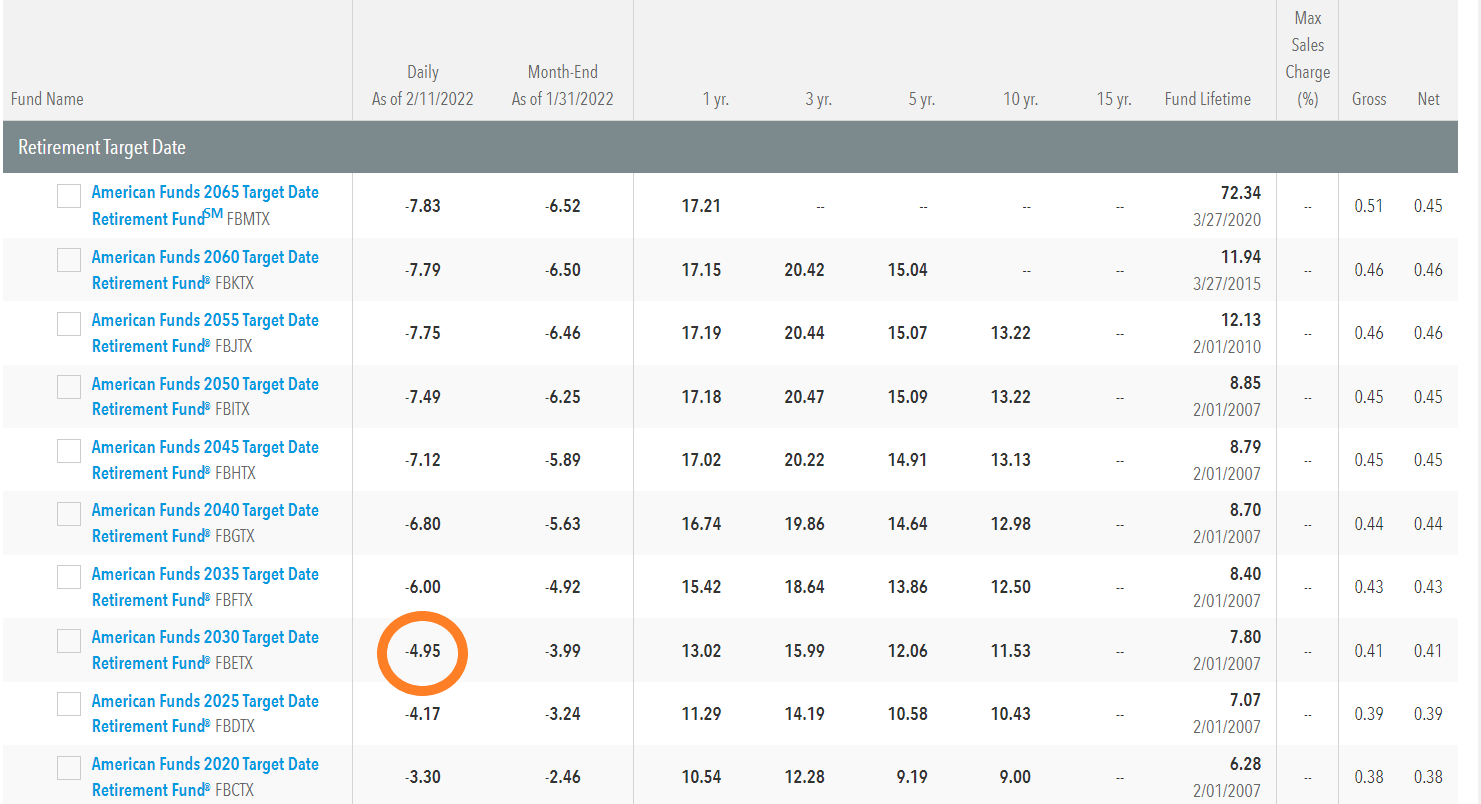Click the Max Sales Charge (%) header
The height and width of the screenshot is (804, 1481).
[x=1307, y=58]
